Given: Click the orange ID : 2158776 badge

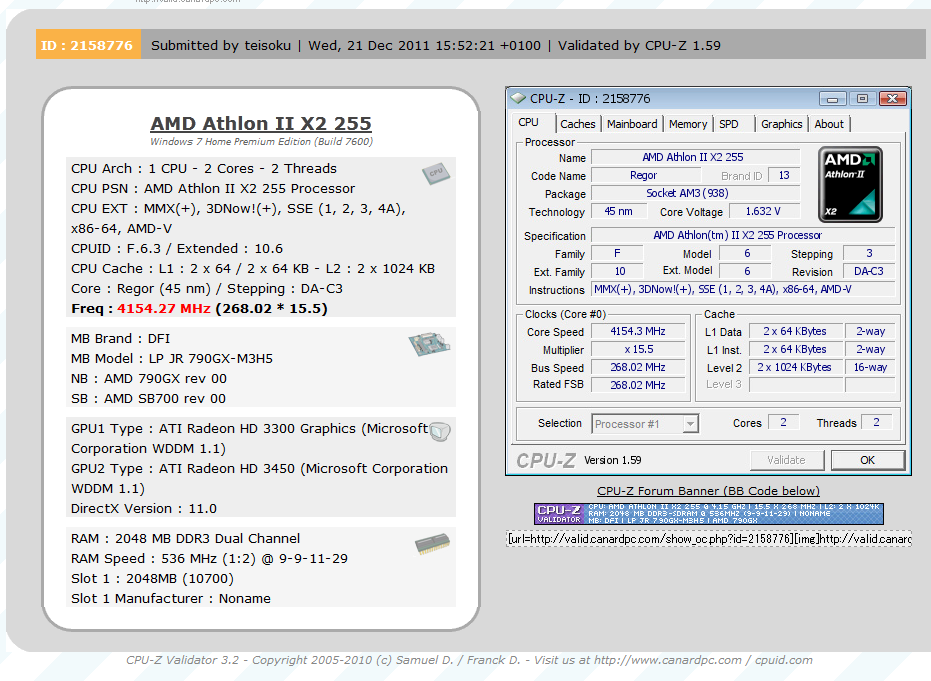Looking at the screenshot, I should pos(88,45).
